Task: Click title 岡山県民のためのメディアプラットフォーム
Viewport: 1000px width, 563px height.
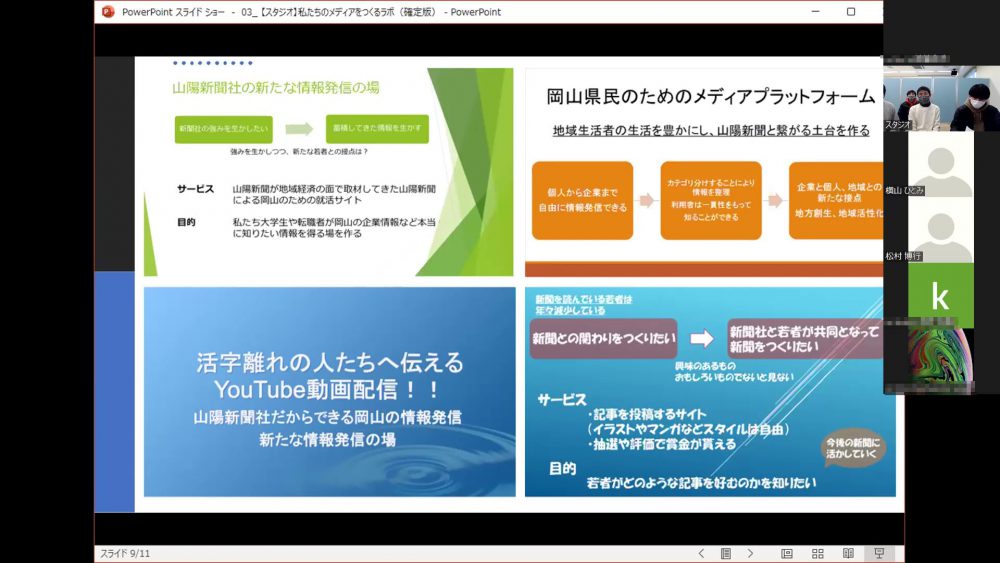Action: pos(710,97)
